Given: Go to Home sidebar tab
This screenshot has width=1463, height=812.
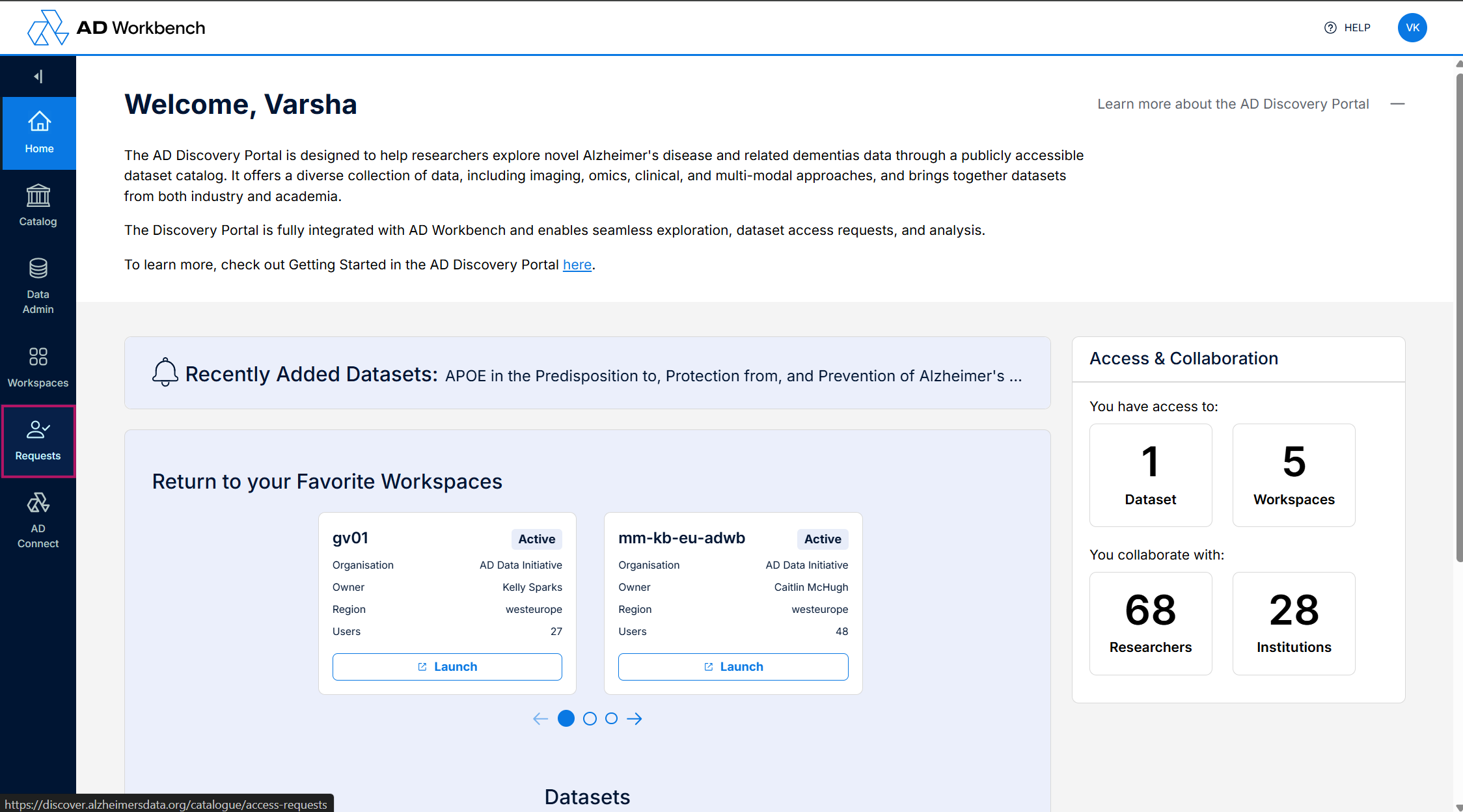Looking at the screenshot, I should (39, 133).
